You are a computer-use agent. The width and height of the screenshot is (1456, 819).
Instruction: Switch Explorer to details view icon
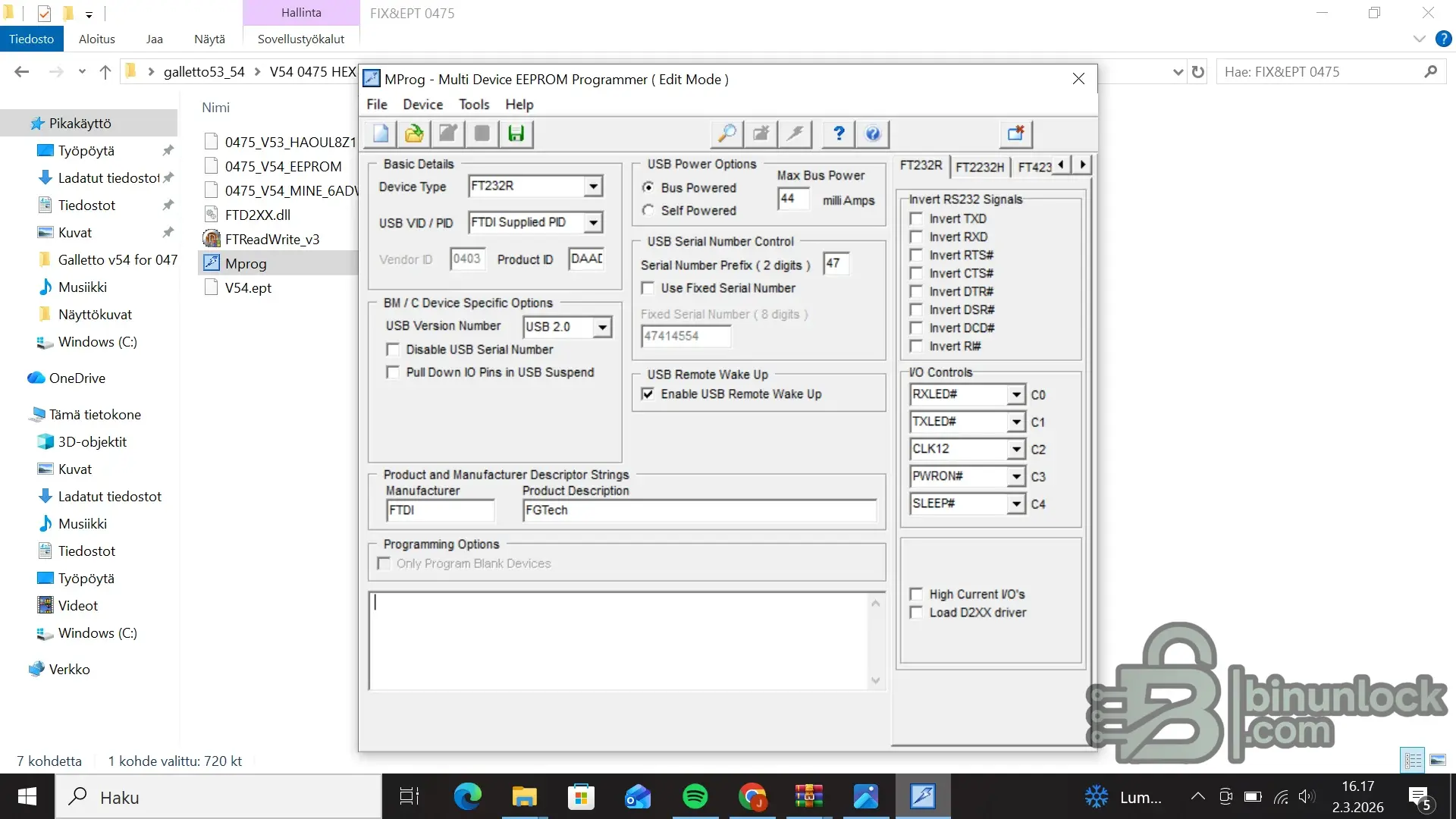(1413, 760)
